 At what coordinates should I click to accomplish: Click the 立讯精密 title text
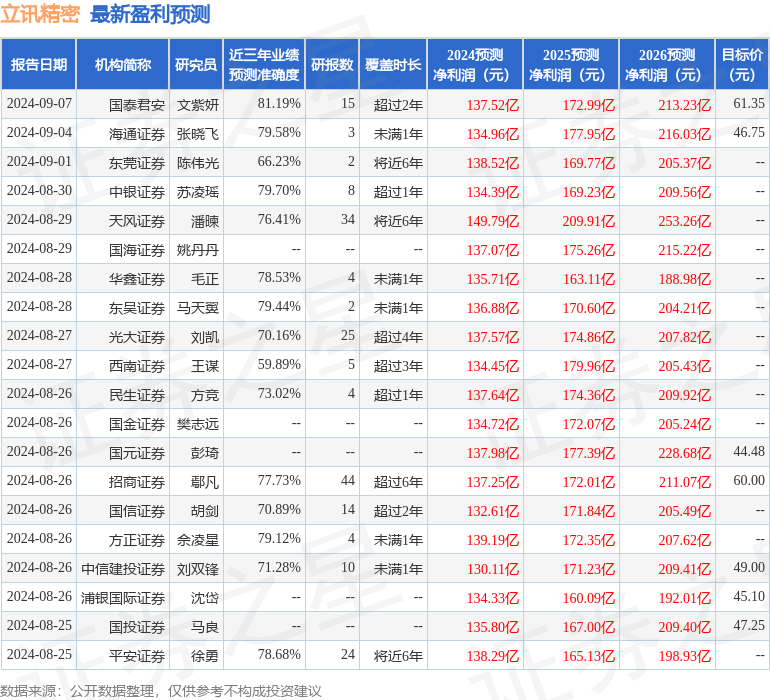(40, 13)
